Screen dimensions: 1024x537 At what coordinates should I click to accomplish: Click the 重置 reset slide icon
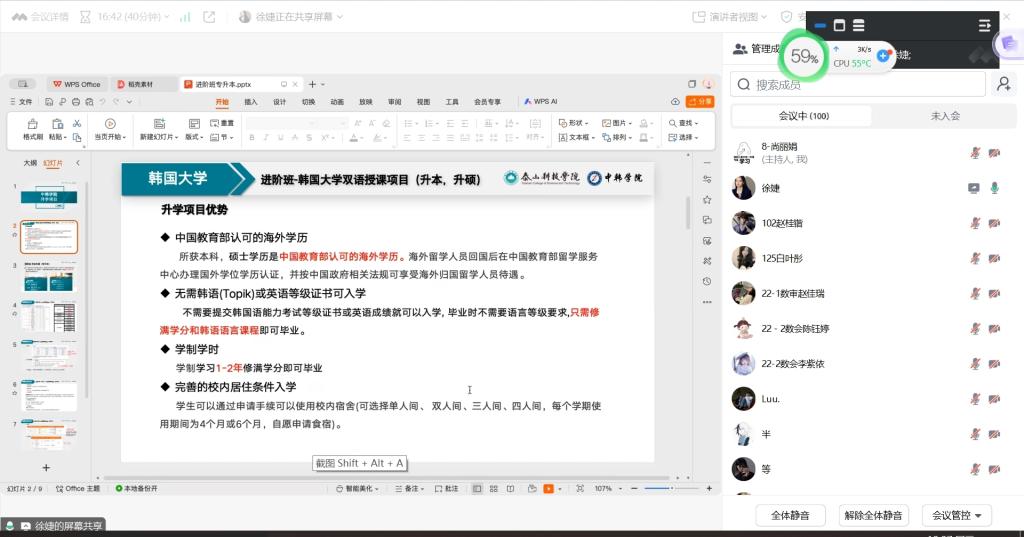point(222,123)
